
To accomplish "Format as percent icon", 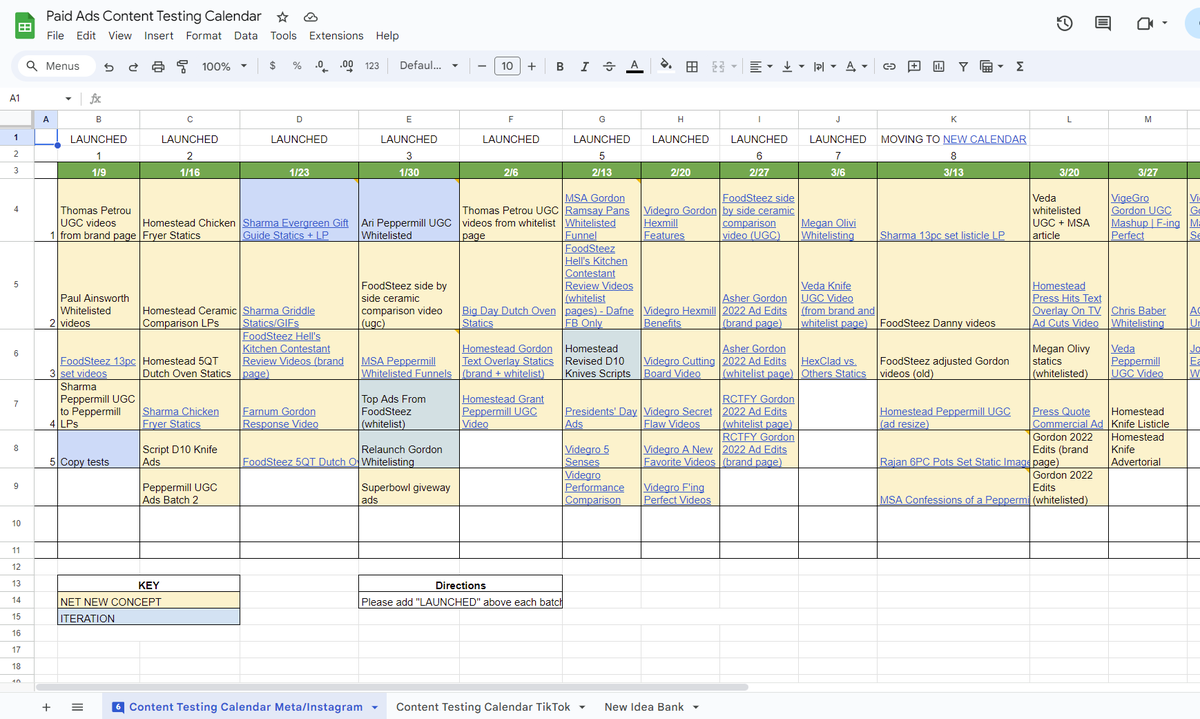I will click(297, 66).
